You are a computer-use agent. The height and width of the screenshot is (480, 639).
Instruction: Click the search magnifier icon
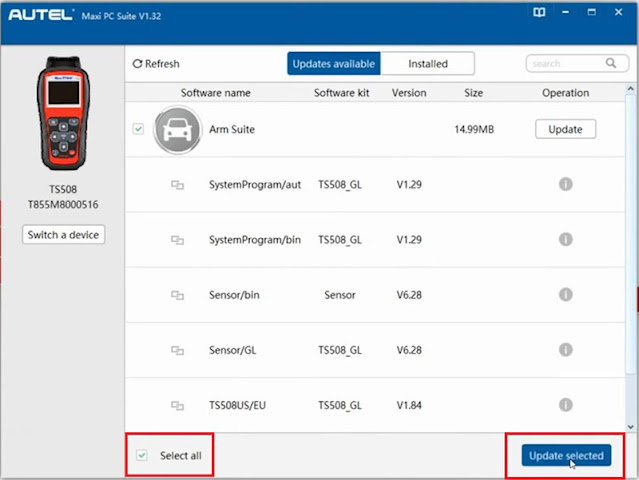[x=610, y=63]
